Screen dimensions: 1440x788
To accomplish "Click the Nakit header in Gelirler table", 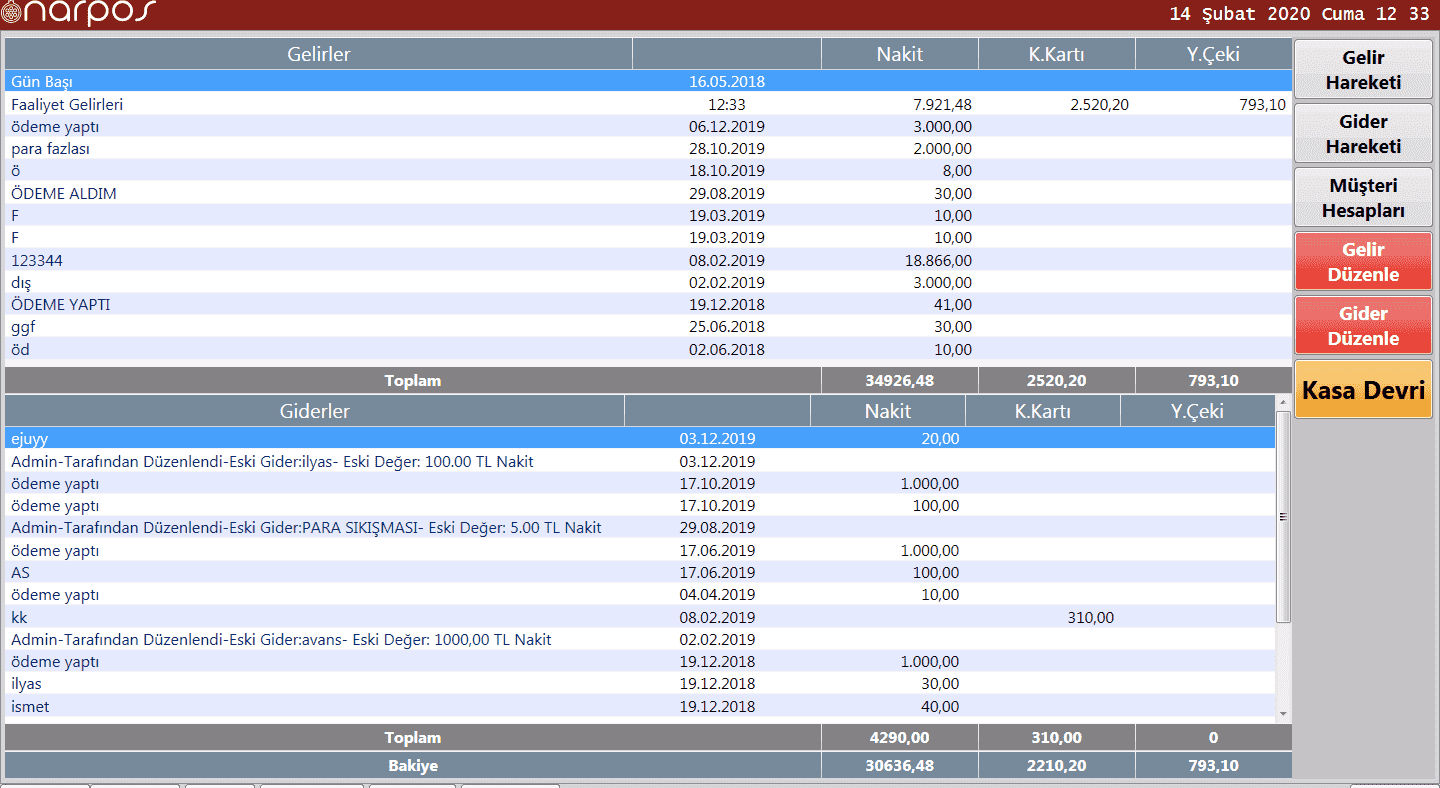I will 899,54.
